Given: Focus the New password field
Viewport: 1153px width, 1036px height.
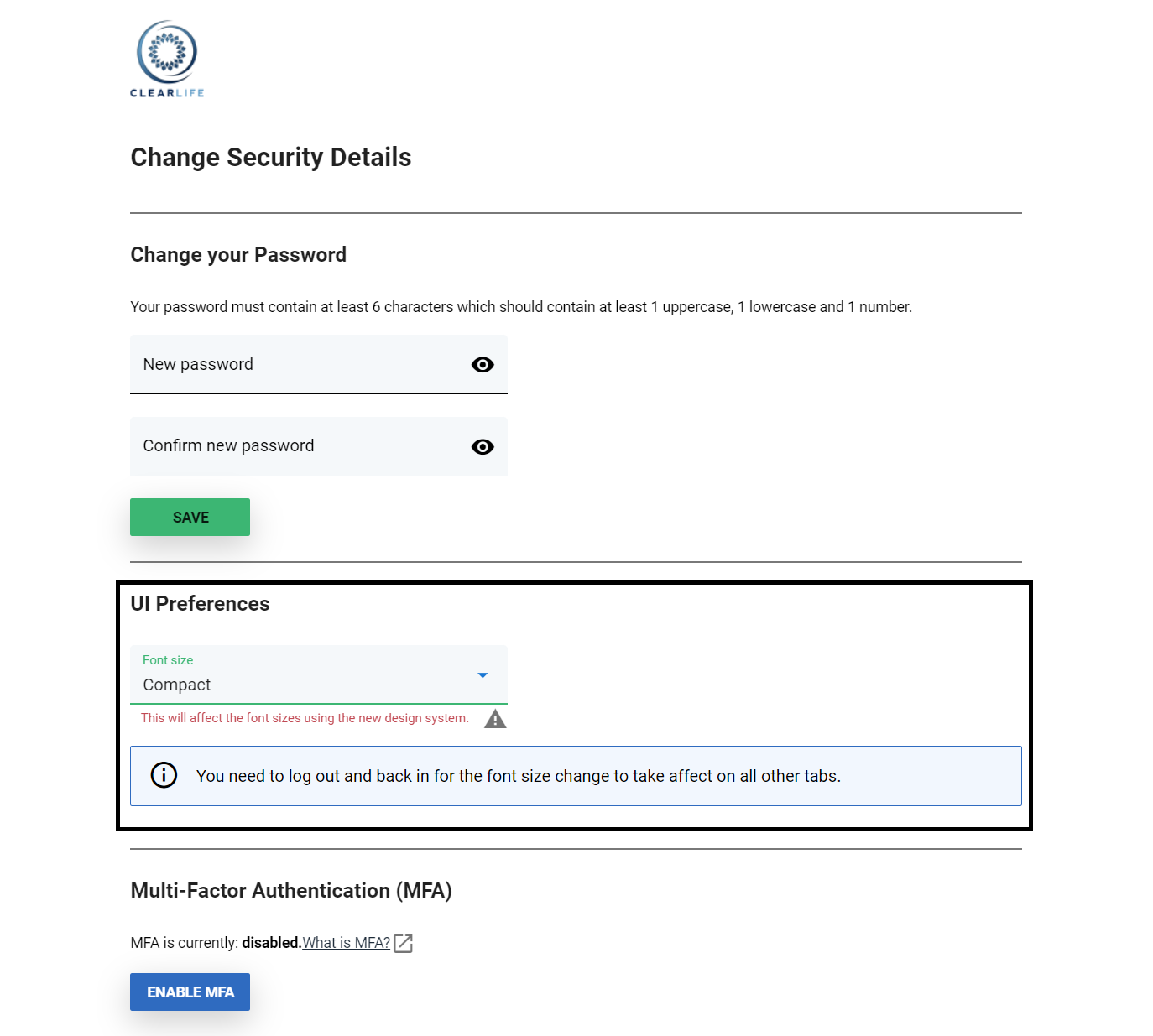Looking at the screenshot, I should coord(294,365).
